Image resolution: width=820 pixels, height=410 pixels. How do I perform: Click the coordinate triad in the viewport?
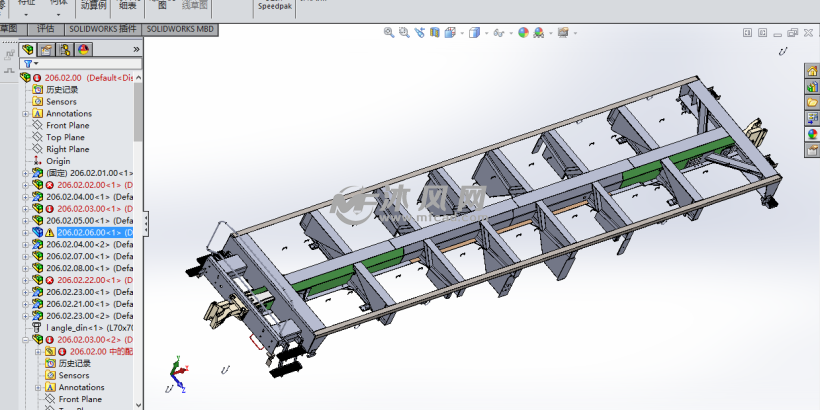[178, 374]
